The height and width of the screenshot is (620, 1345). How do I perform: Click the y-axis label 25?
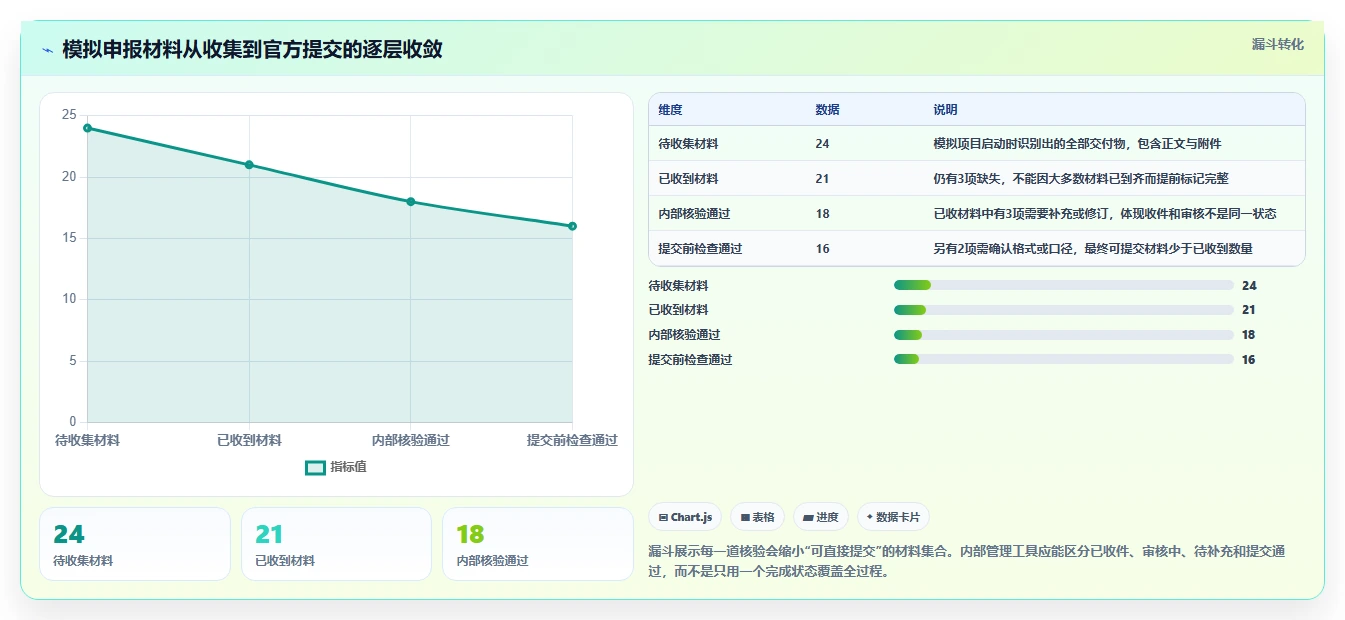(x=69, y=115)
